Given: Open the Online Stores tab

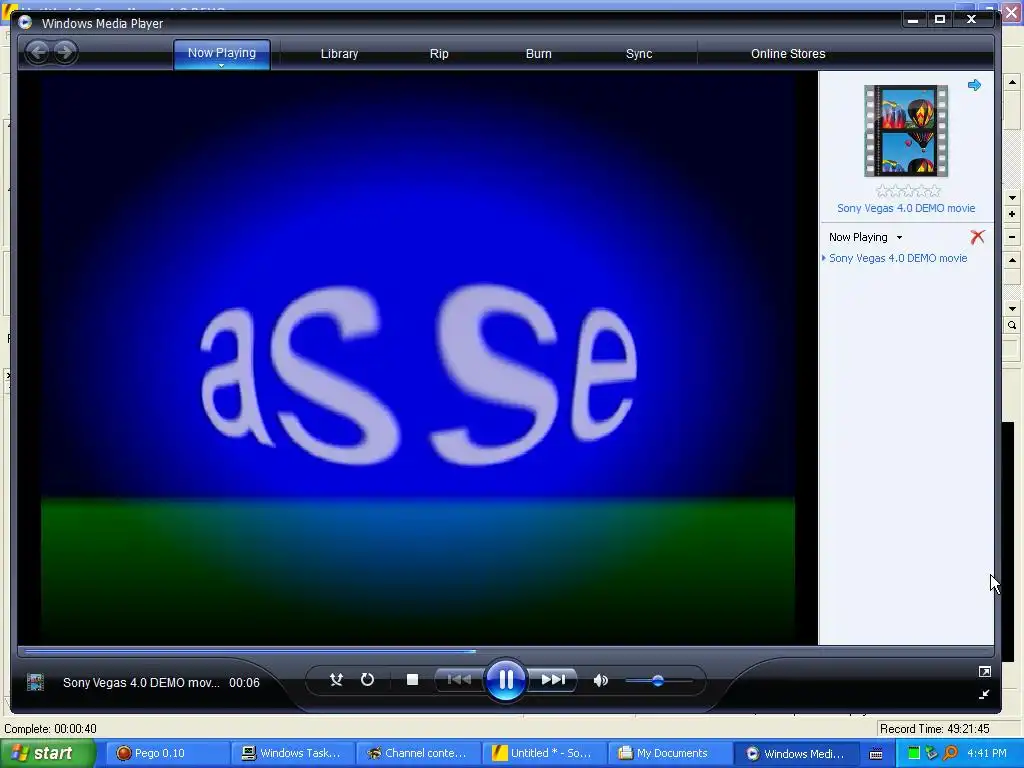Looking at the screenshot, I should point(788,54).
